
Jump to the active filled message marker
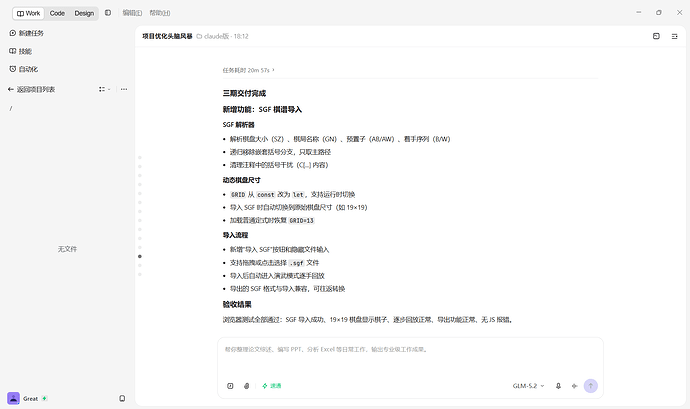(140, 256)
